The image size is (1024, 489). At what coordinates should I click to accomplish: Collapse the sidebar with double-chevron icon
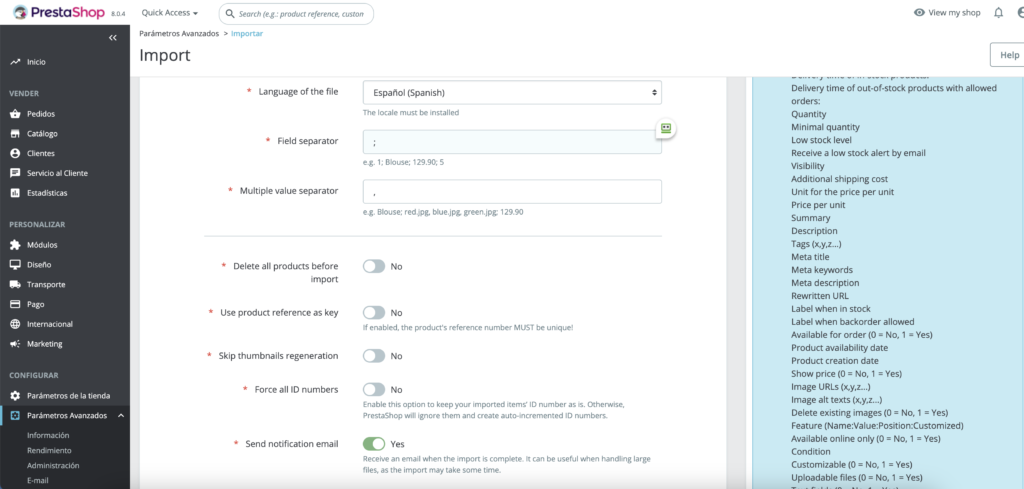(x=113, y=37)
